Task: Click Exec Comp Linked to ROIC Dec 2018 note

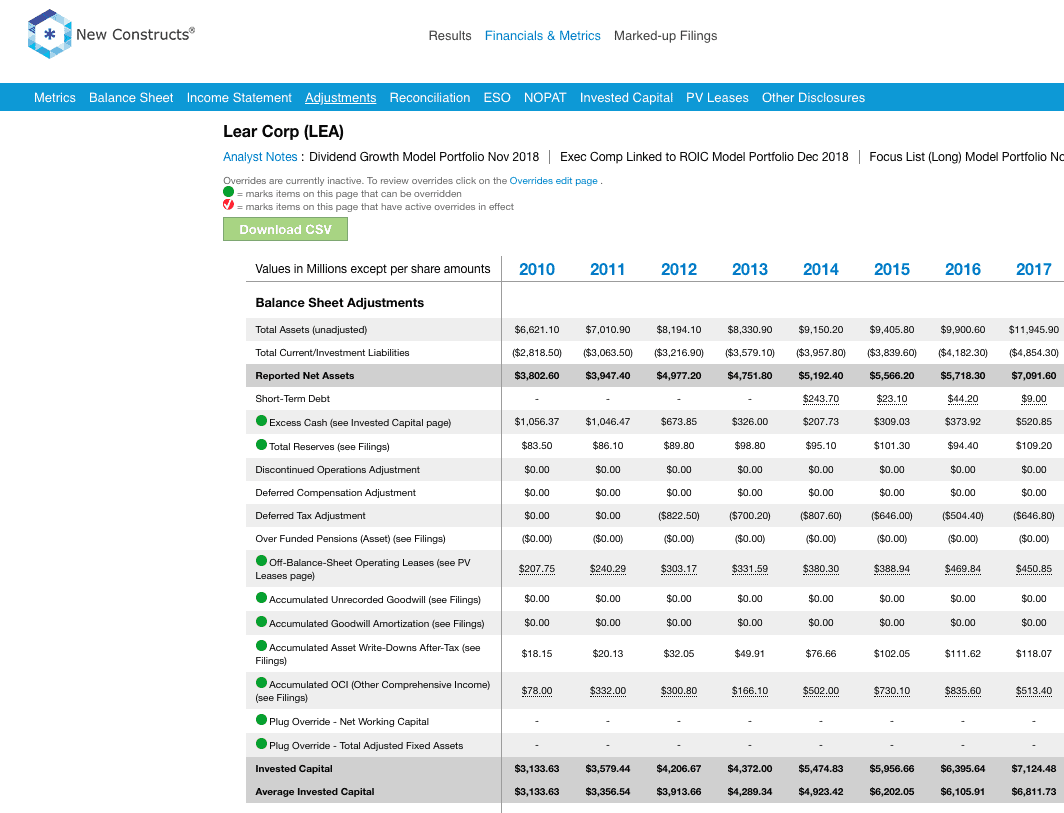Action: (x=704, y=157)
